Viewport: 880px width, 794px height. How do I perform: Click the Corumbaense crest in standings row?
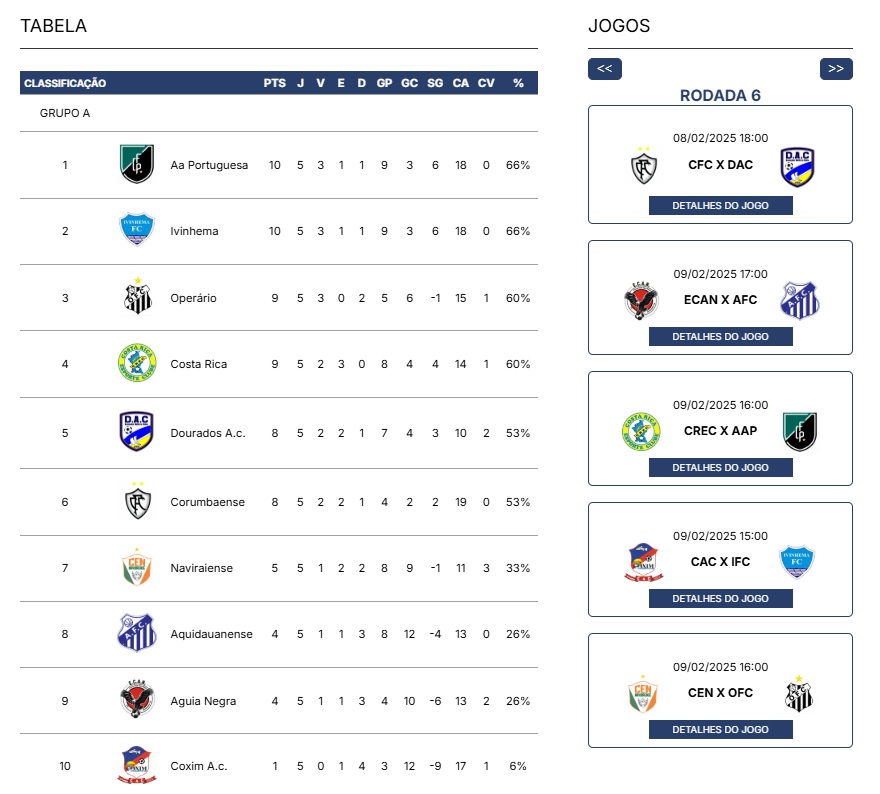click(138, 501)
